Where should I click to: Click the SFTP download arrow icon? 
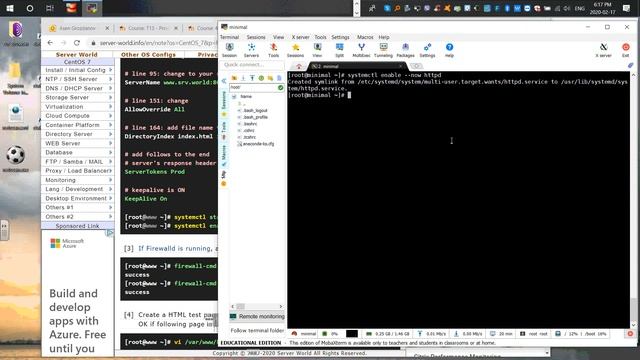point(243,78)
